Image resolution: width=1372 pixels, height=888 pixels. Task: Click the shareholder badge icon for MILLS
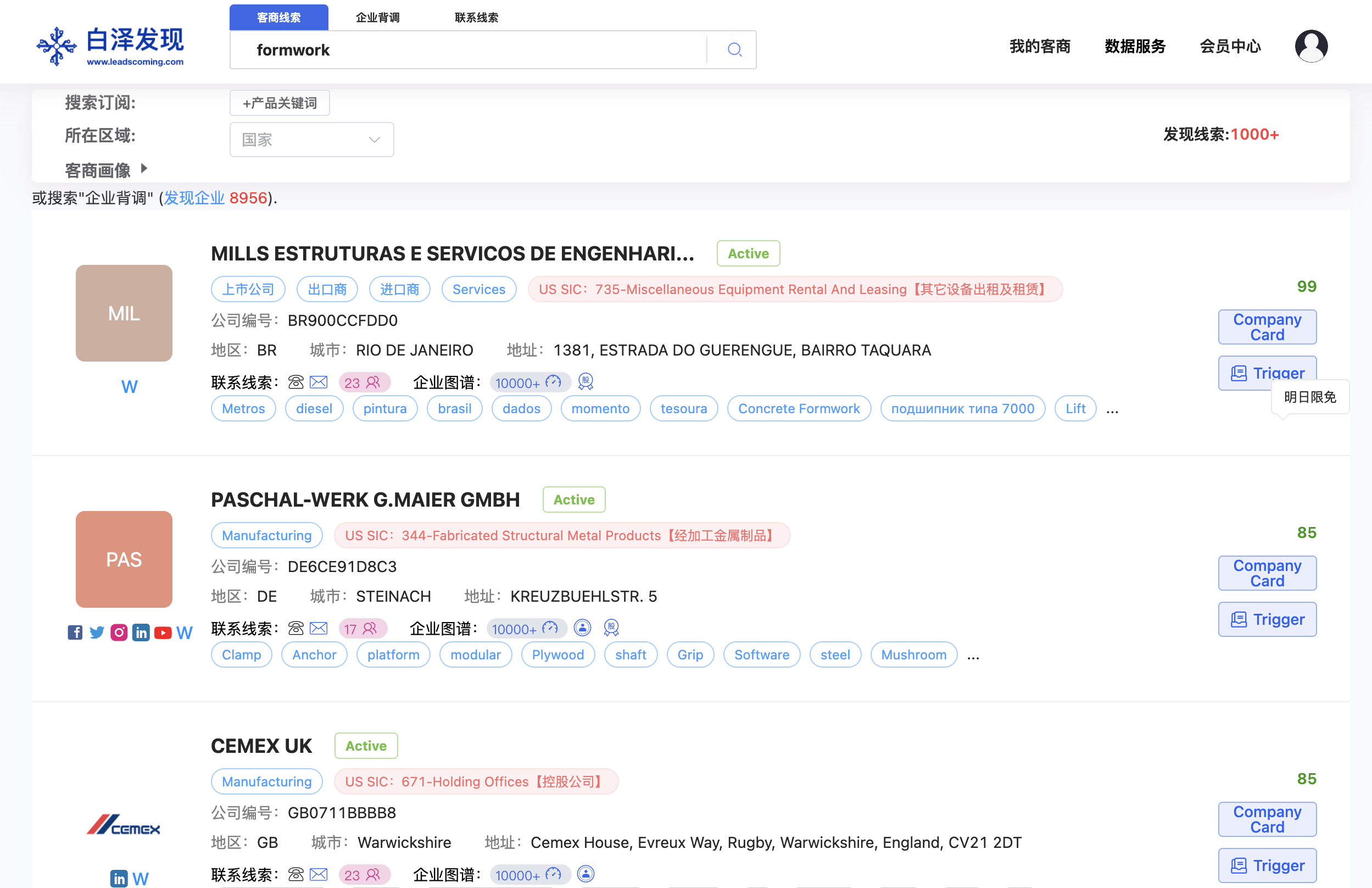pos(585,382)
